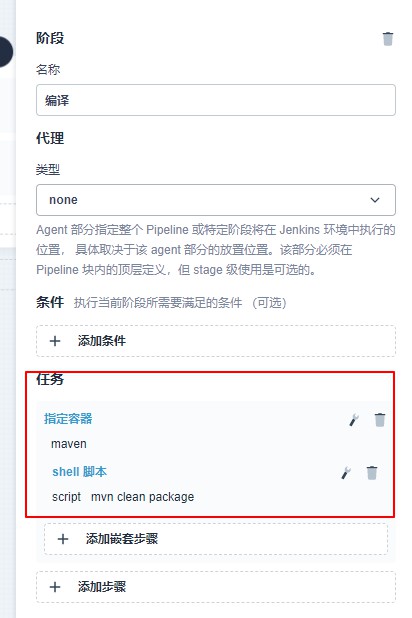Click the plus icon beside 添加步骤

(55, 587)
